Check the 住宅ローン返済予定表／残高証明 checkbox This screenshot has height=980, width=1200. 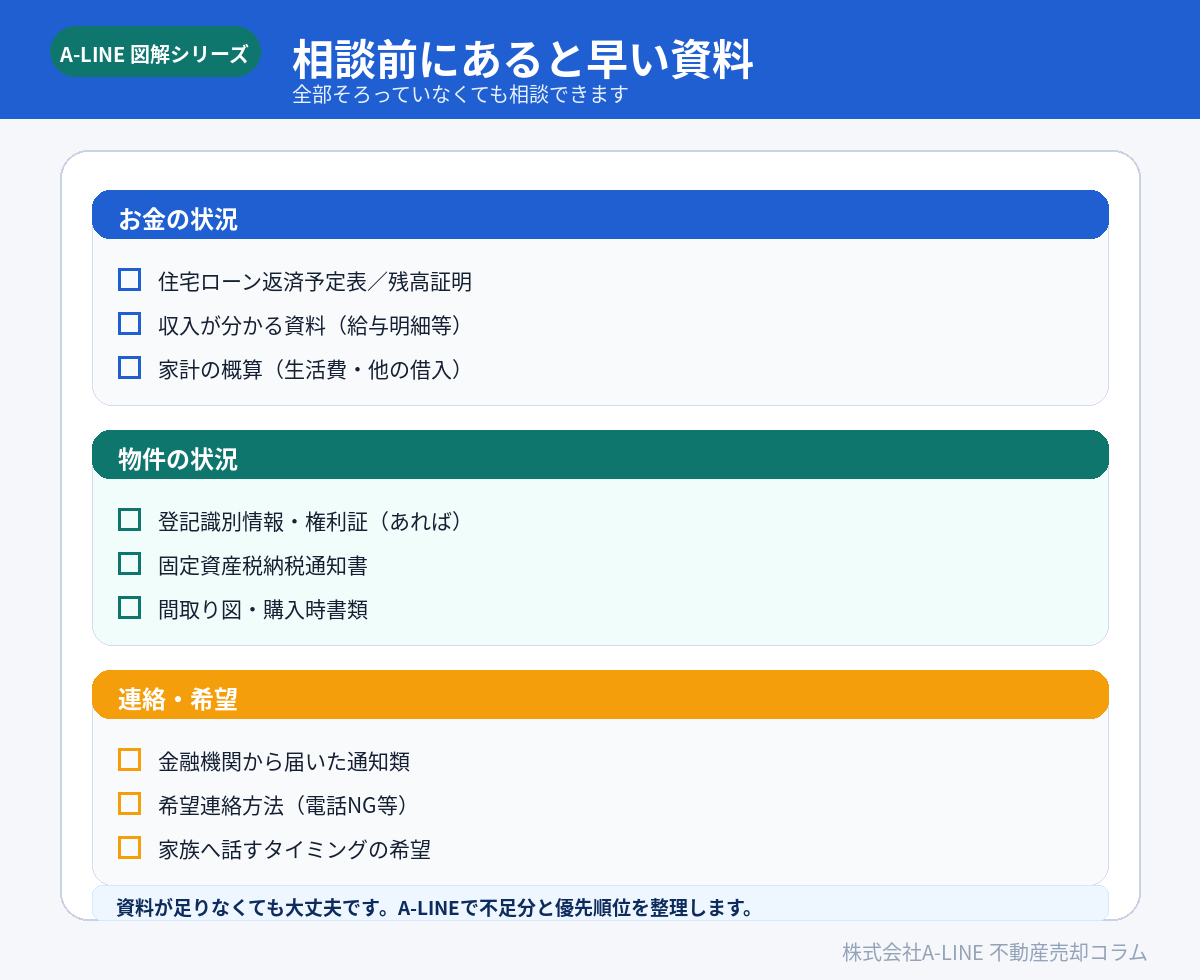pos(129,279)
